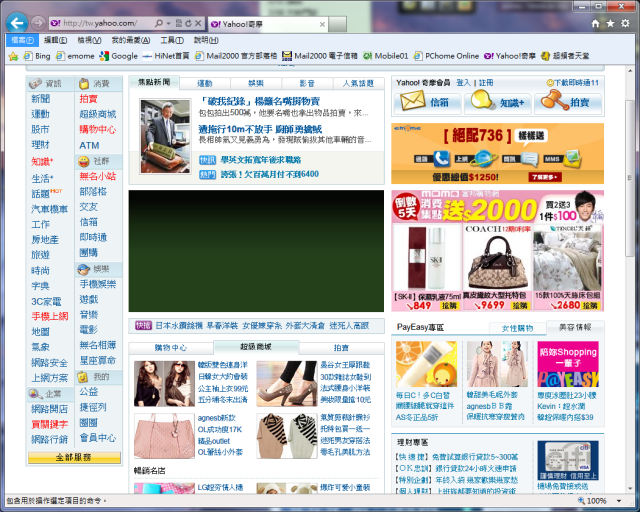Click the 全部服務 yellow button
The image size is (641, 512).
click(74, 457)
